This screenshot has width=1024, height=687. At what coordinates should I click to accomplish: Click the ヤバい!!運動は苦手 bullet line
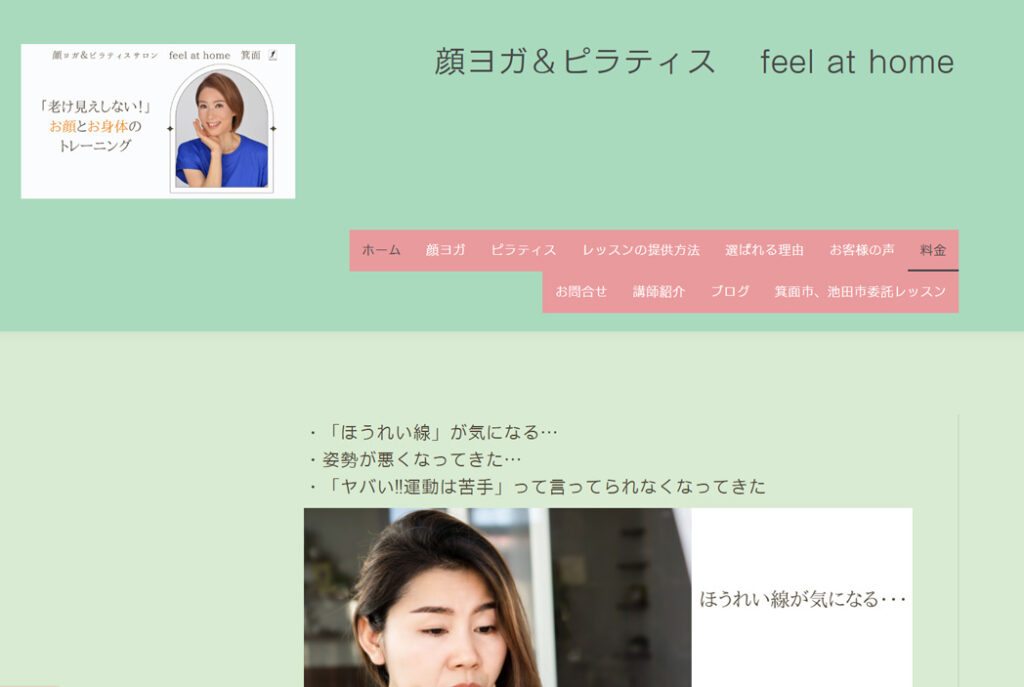pyautogui.click(x=537, y=487)
